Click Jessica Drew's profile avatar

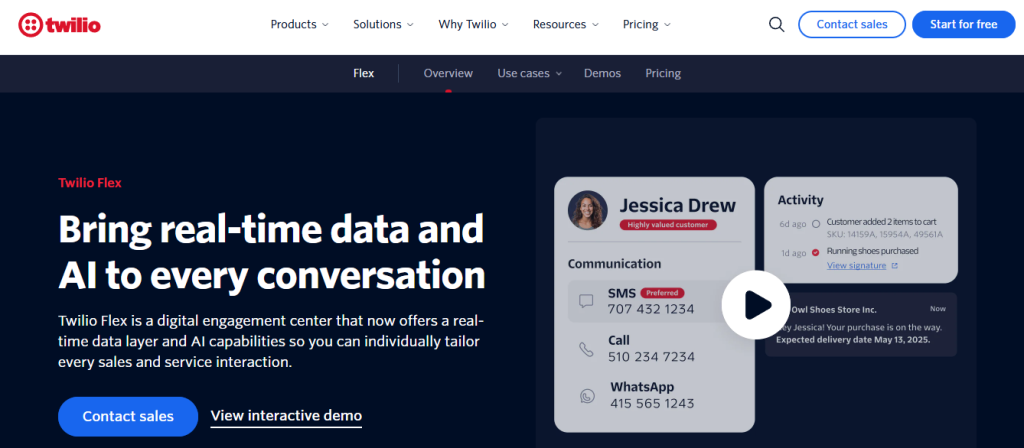pos(587,211)
